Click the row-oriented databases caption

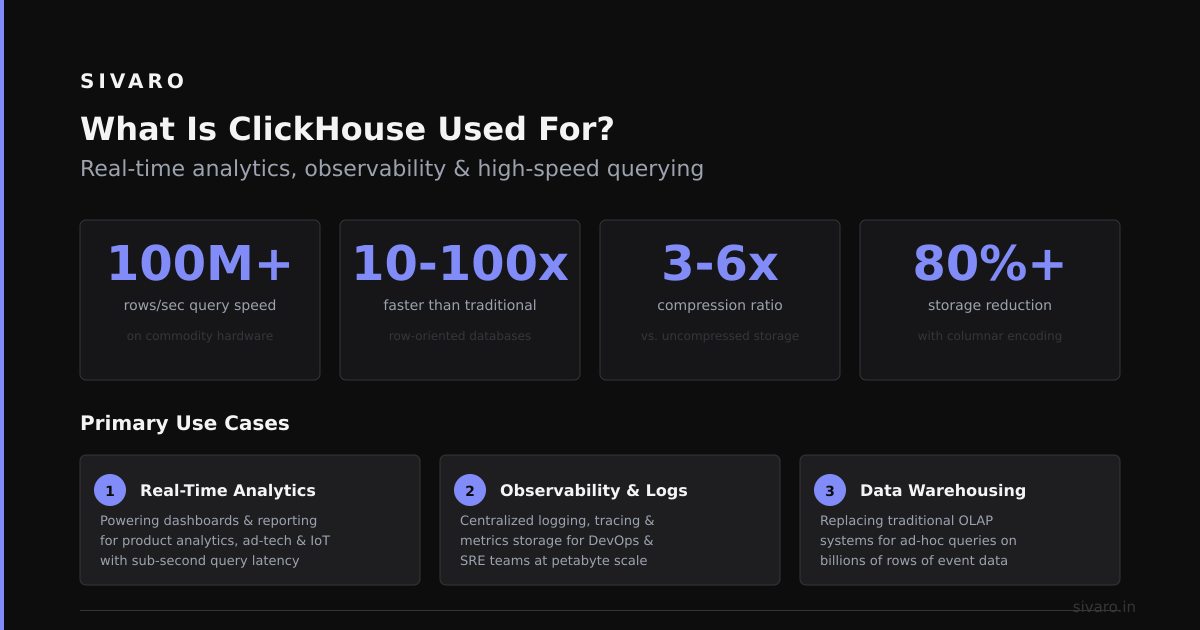click(x=460, y=336)
